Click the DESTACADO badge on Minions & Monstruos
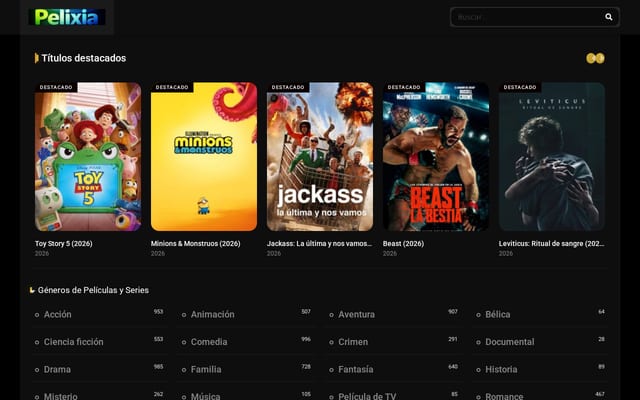Image resolution: width=640 pixels, height=400 pixels. 172,87
